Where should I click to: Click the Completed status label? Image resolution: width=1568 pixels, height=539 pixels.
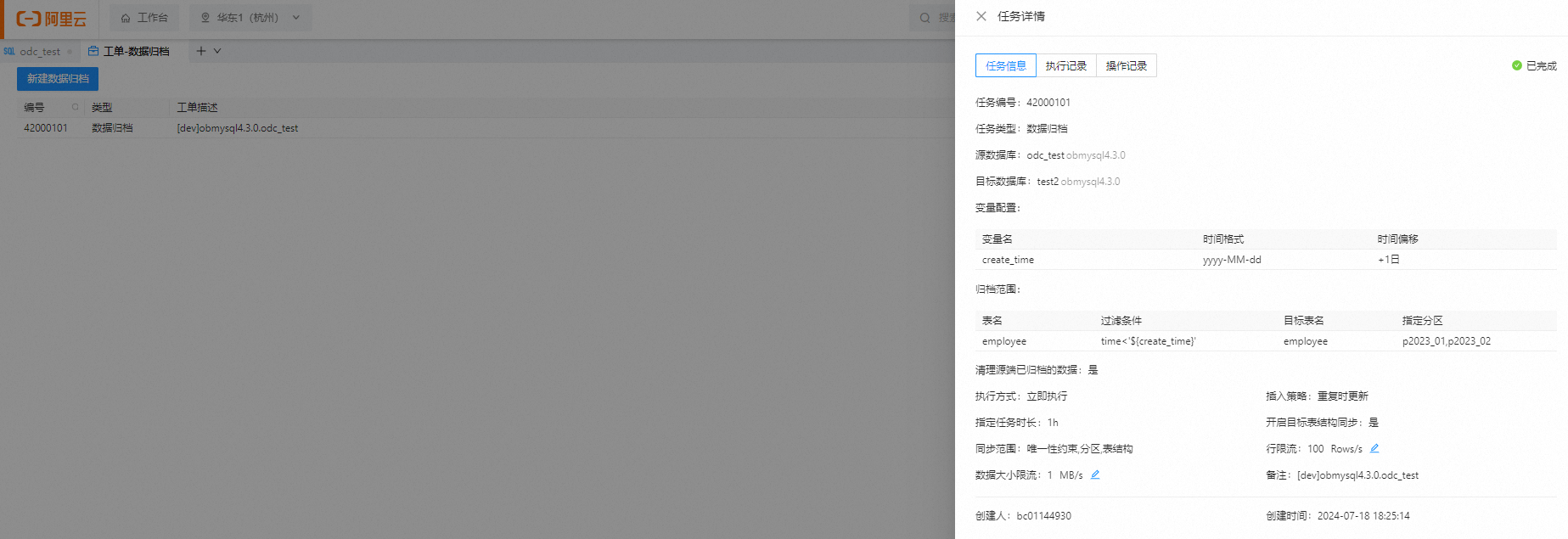(x=1541, y=65)
